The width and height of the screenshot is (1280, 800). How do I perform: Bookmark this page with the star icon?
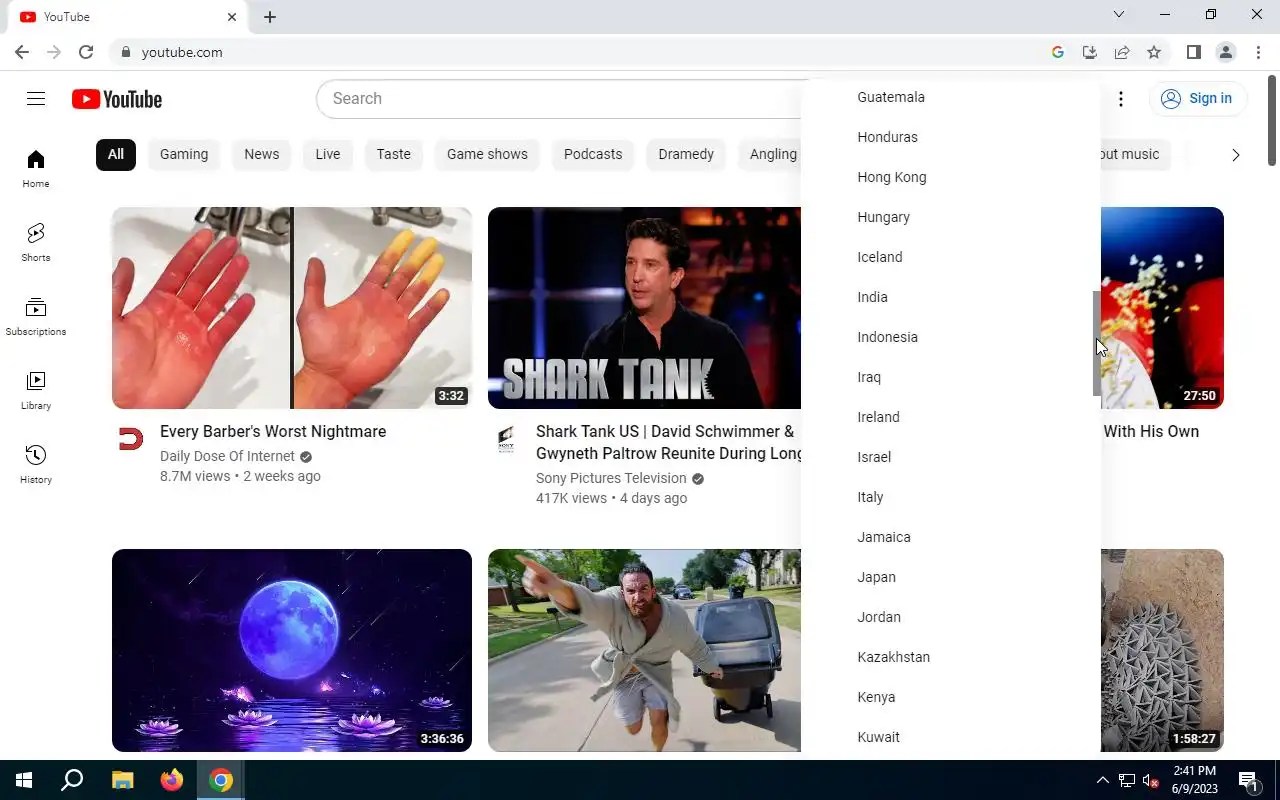(1154, 52)
